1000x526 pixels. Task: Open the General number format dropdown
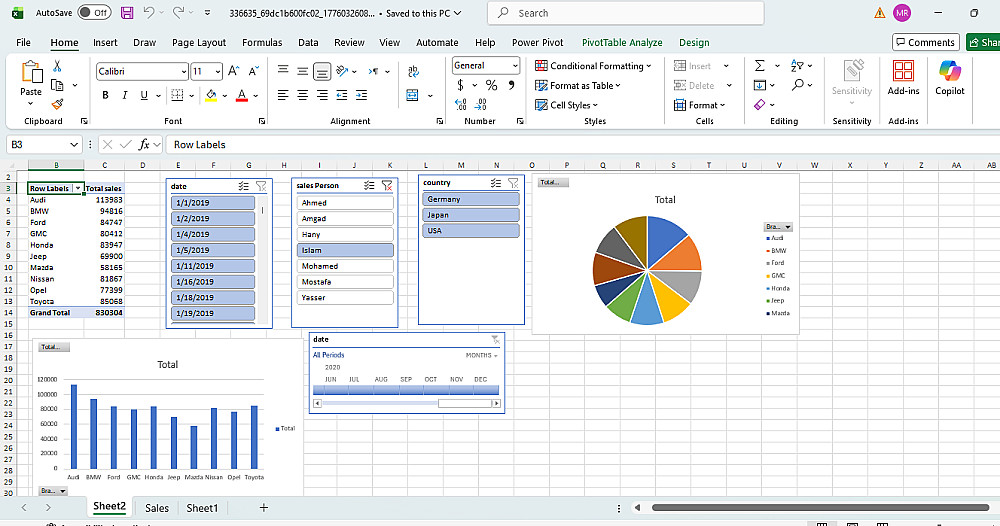click(515, 66)
